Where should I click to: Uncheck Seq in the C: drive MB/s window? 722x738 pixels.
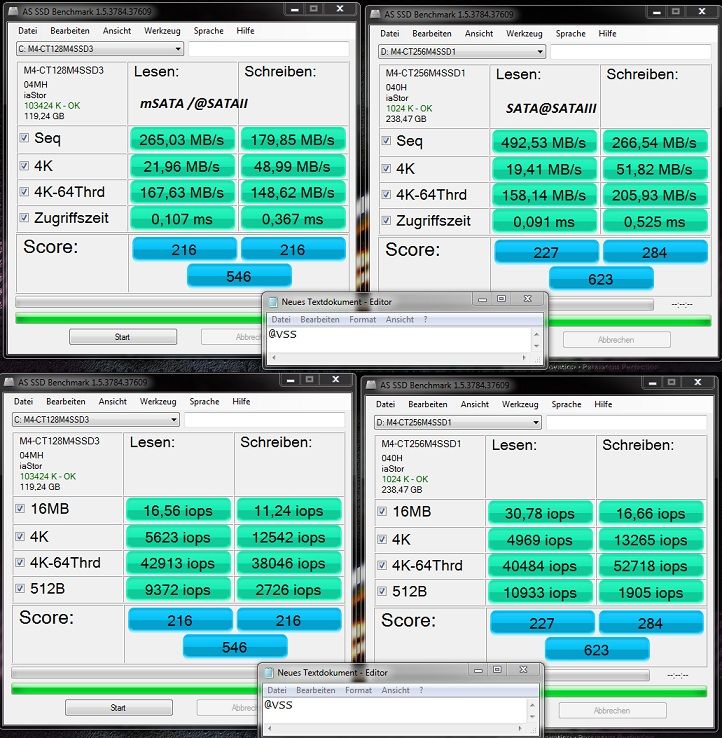coord(24,138)
